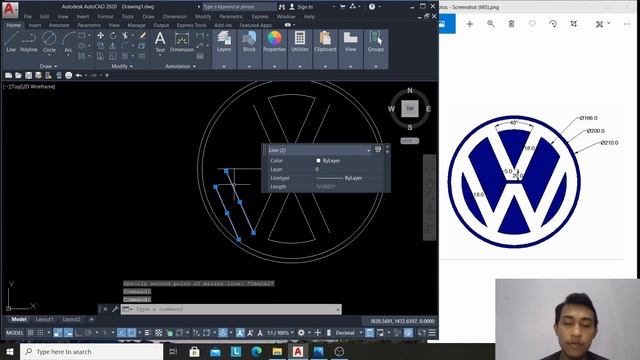Toggle ortho mode in status bar

(78, 333)
